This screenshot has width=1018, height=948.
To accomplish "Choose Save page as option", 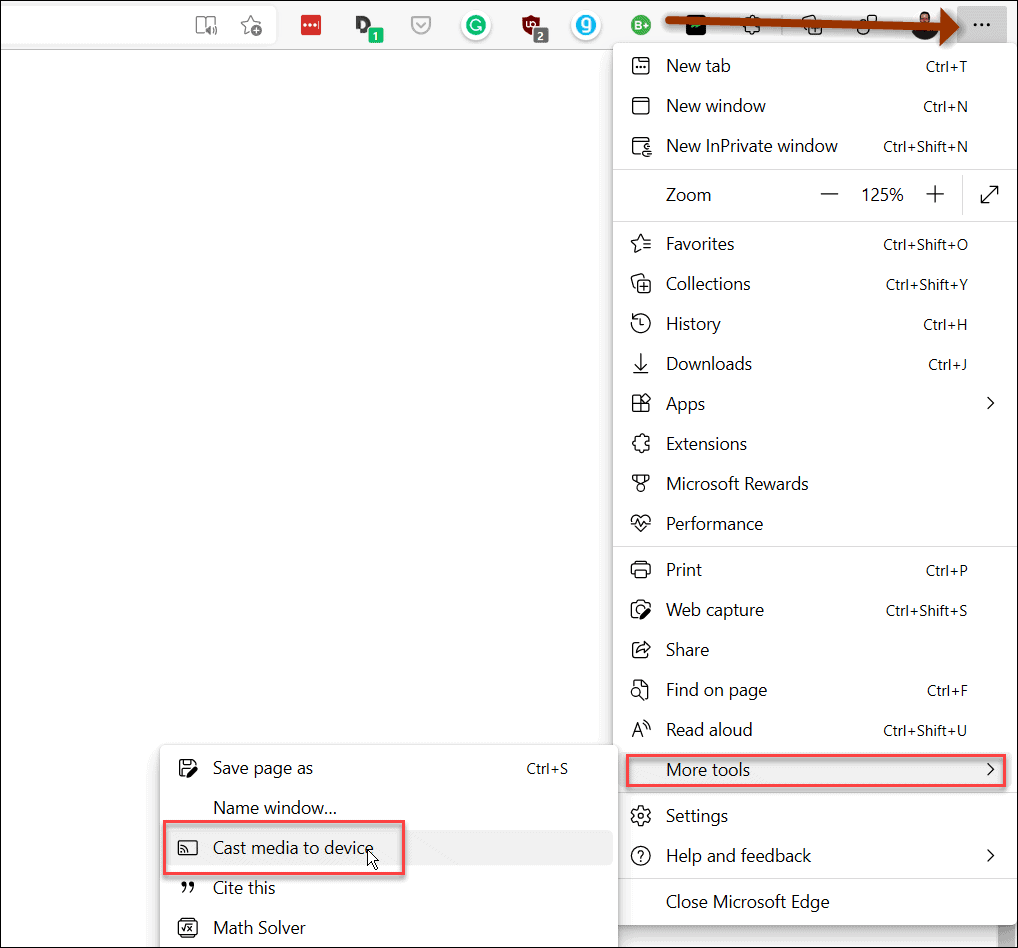I will coord(262,768).
